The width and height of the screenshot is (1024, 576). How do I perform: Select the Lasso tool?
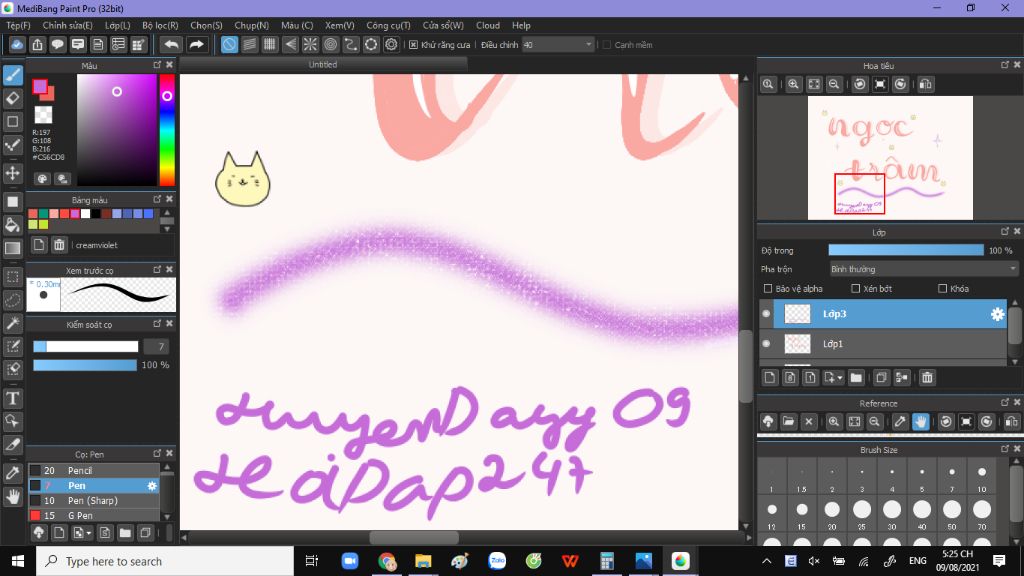[12, 300]
